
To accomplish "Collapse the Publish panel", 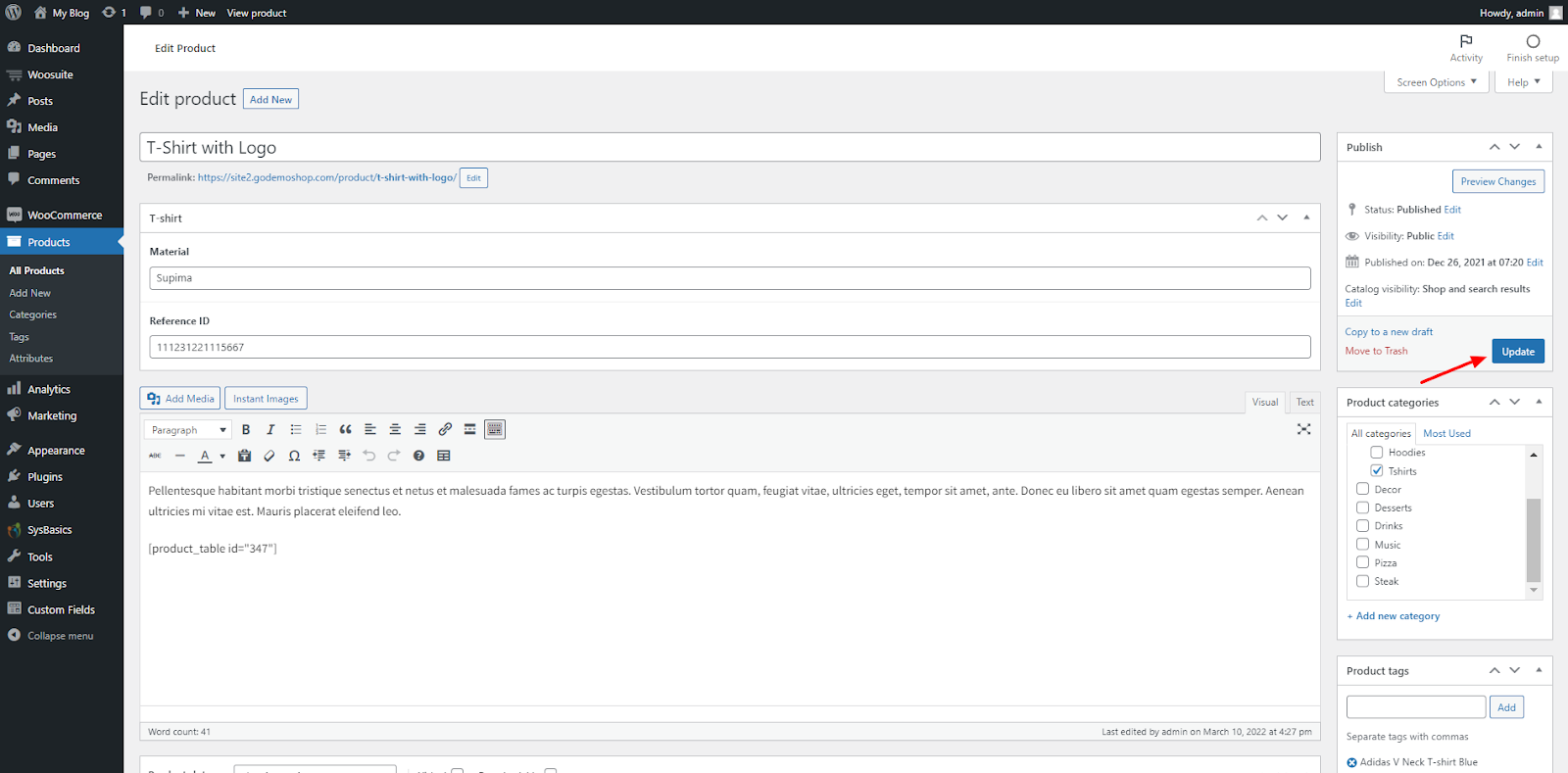I will 1539,147.
